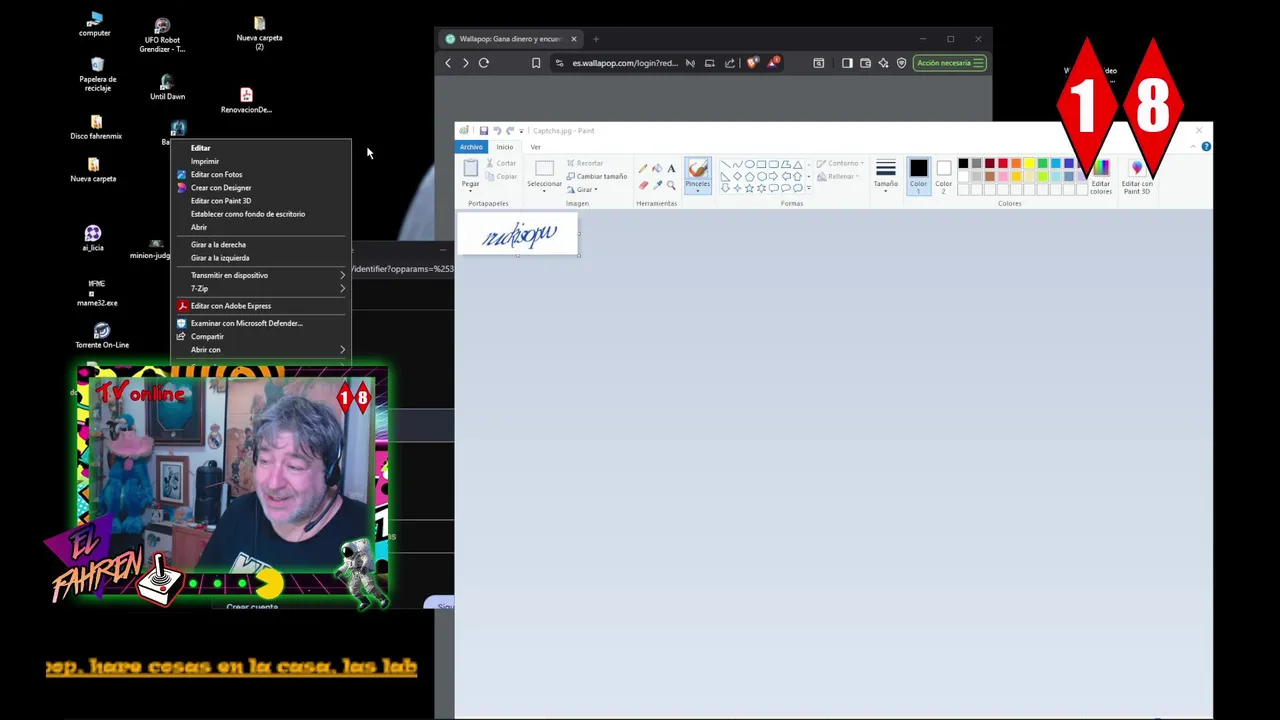Open the Contorno dropdown in Paint
Image resolution: width=1280 pixels, height=720 pixels.
tap(840, 163)
